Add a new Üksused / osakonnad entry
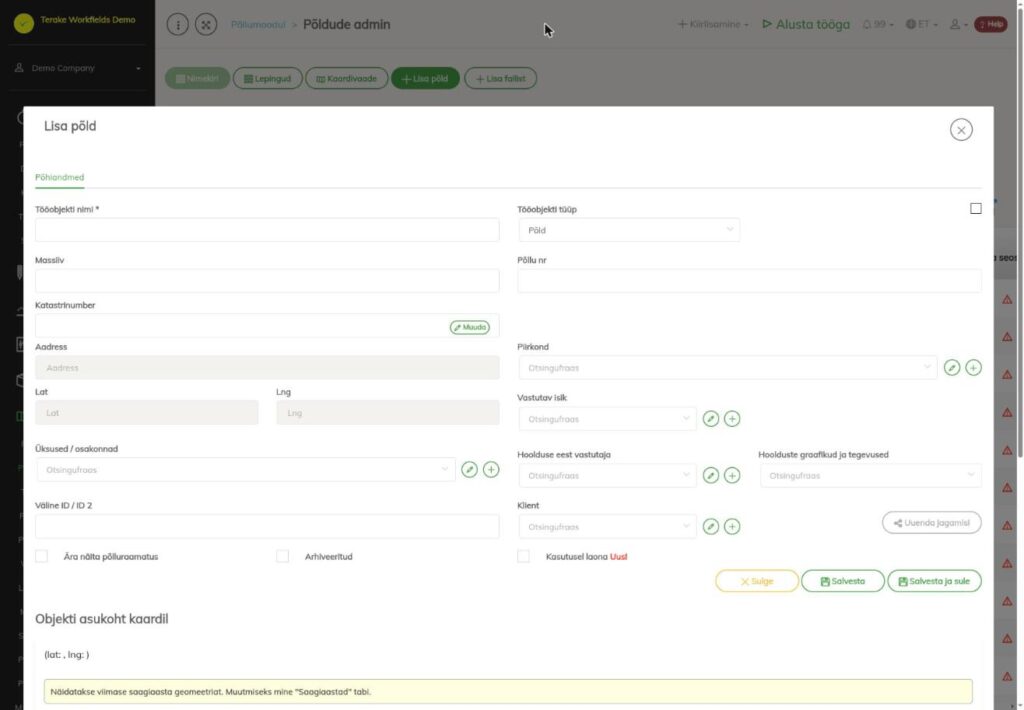Viewport: 1024px width, 710px height. [x=490, y=470]
